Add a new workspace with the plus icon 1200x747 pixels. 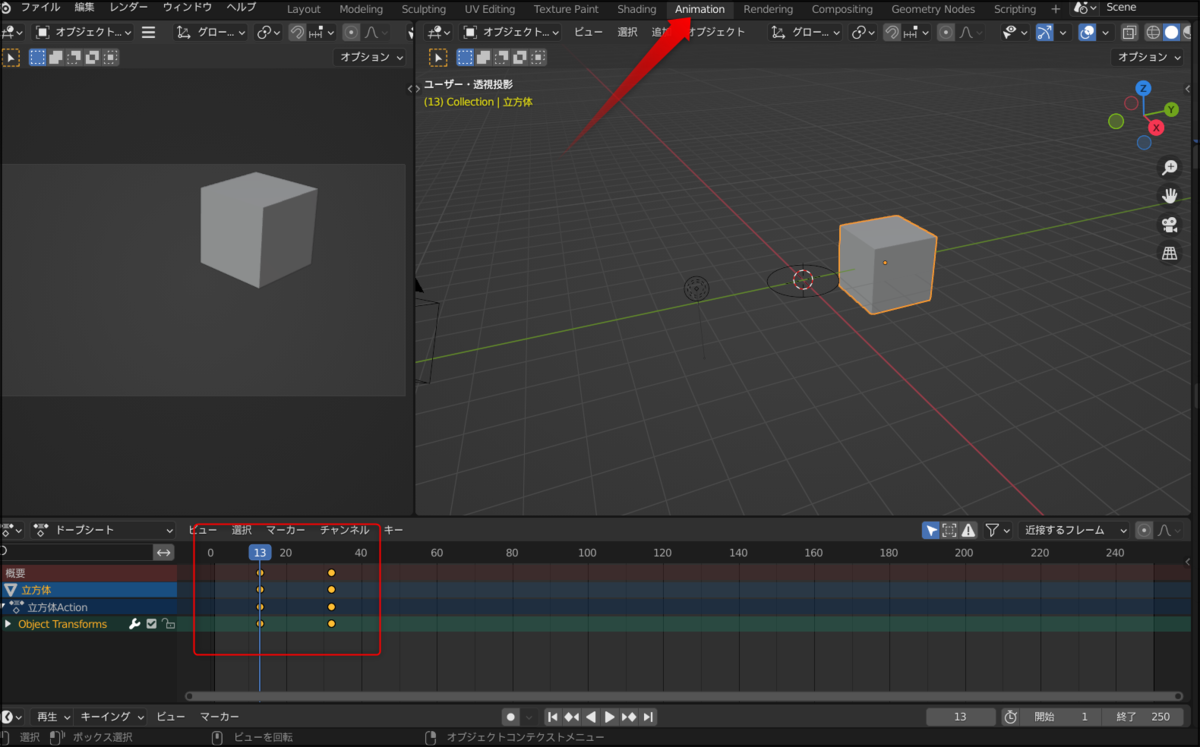point(1055,9)
